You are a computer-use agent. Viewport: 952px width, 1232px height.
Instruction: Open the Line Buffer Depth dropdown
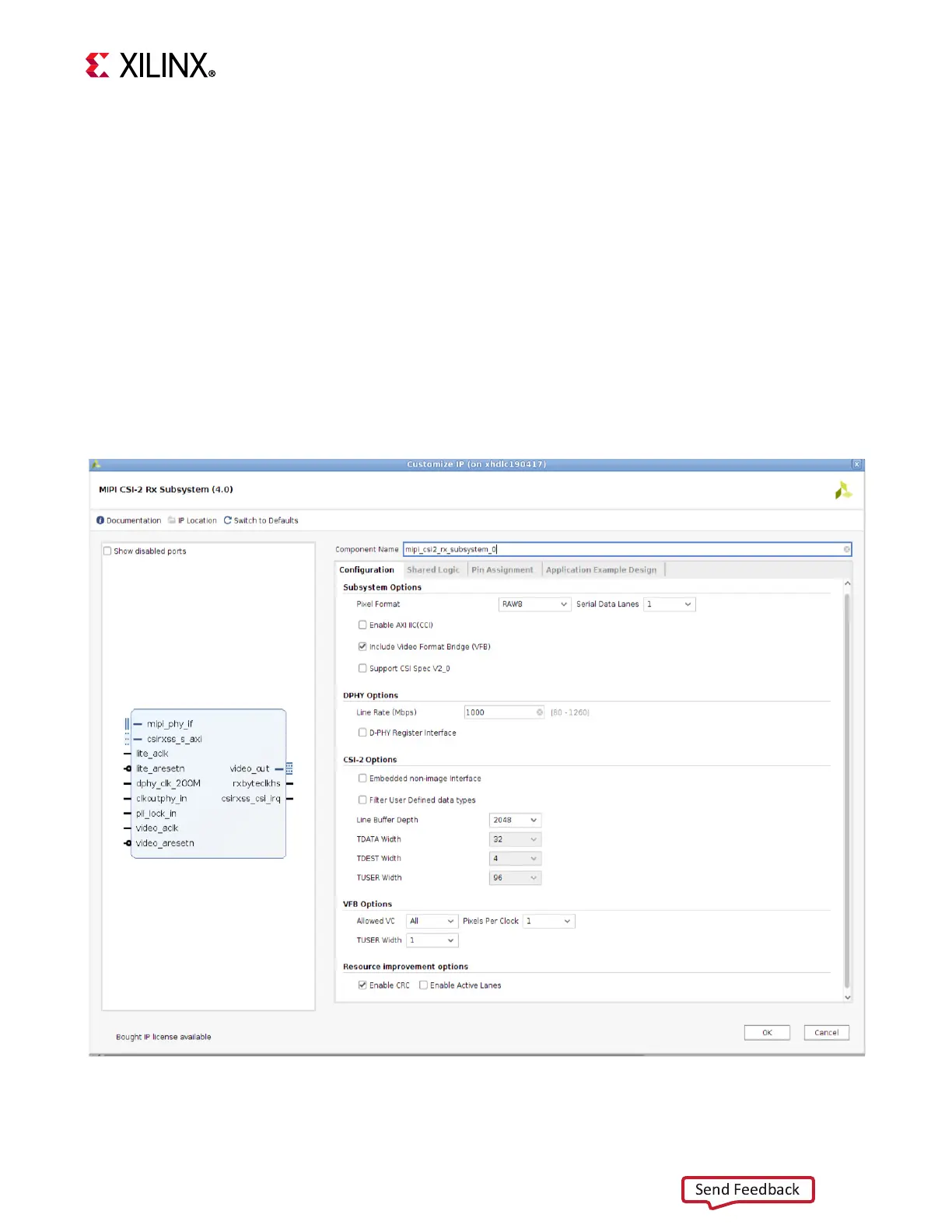[515, 820]
